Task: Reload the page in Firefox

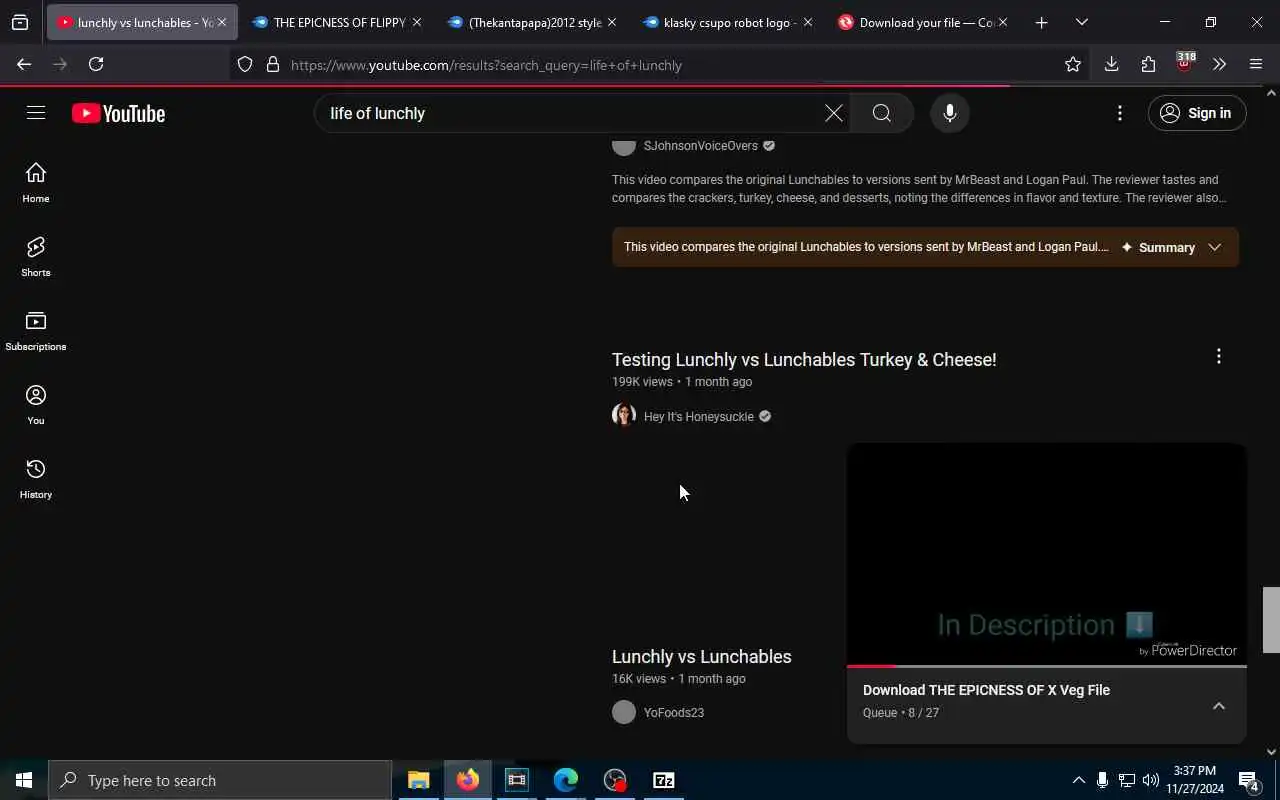Action: tap(96, 64)
